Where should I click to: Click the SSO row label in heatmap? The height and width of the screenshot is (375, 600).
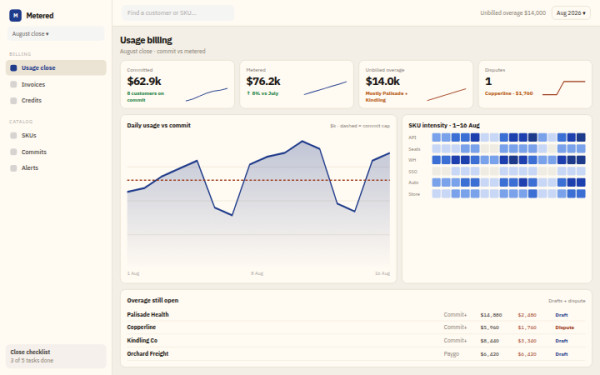(413, 171)
